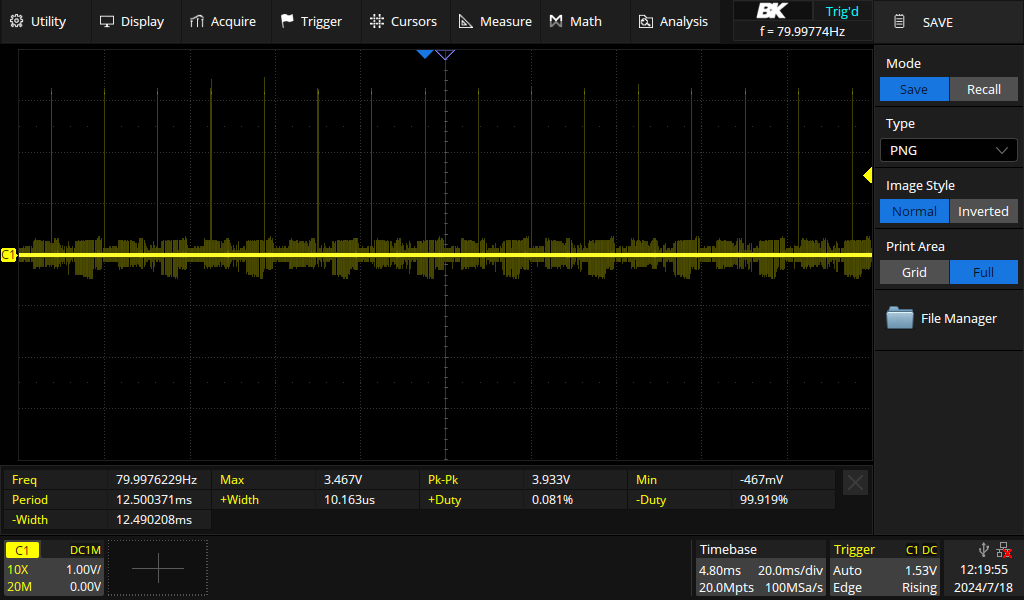1024x600 pixels.
Task: Select the C1 channel descriptor box
Action: 54,565
